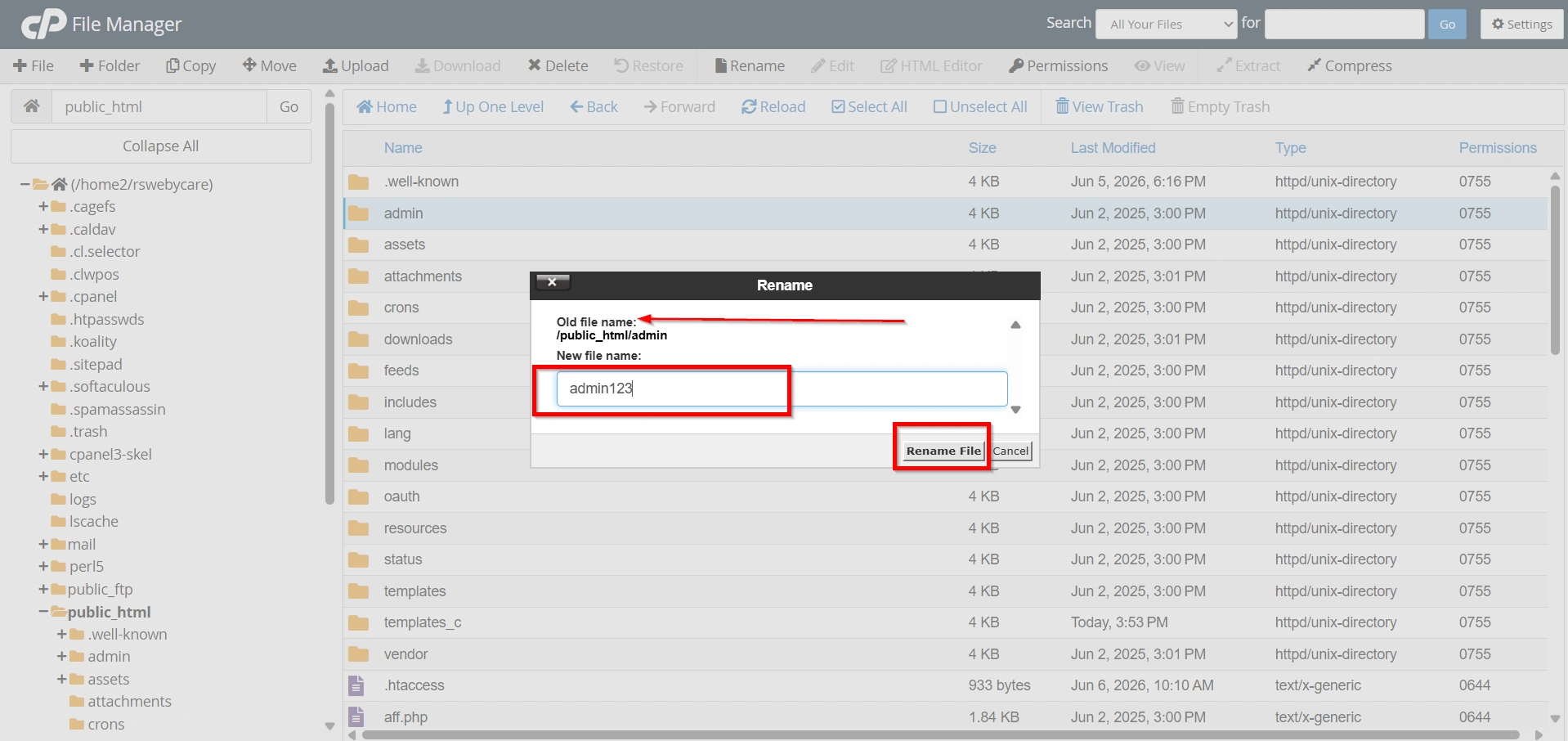Image resolution: width=1568 pixels, height=741 pixels.
Task: Expand the .cagefs tree folder
Action: 43,206
